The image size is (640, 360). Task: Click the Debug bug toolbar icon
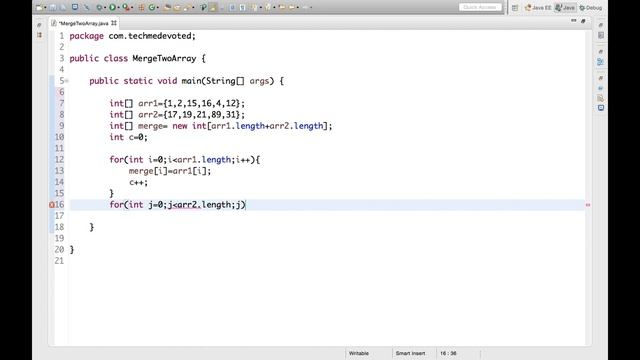pos(99,7)
